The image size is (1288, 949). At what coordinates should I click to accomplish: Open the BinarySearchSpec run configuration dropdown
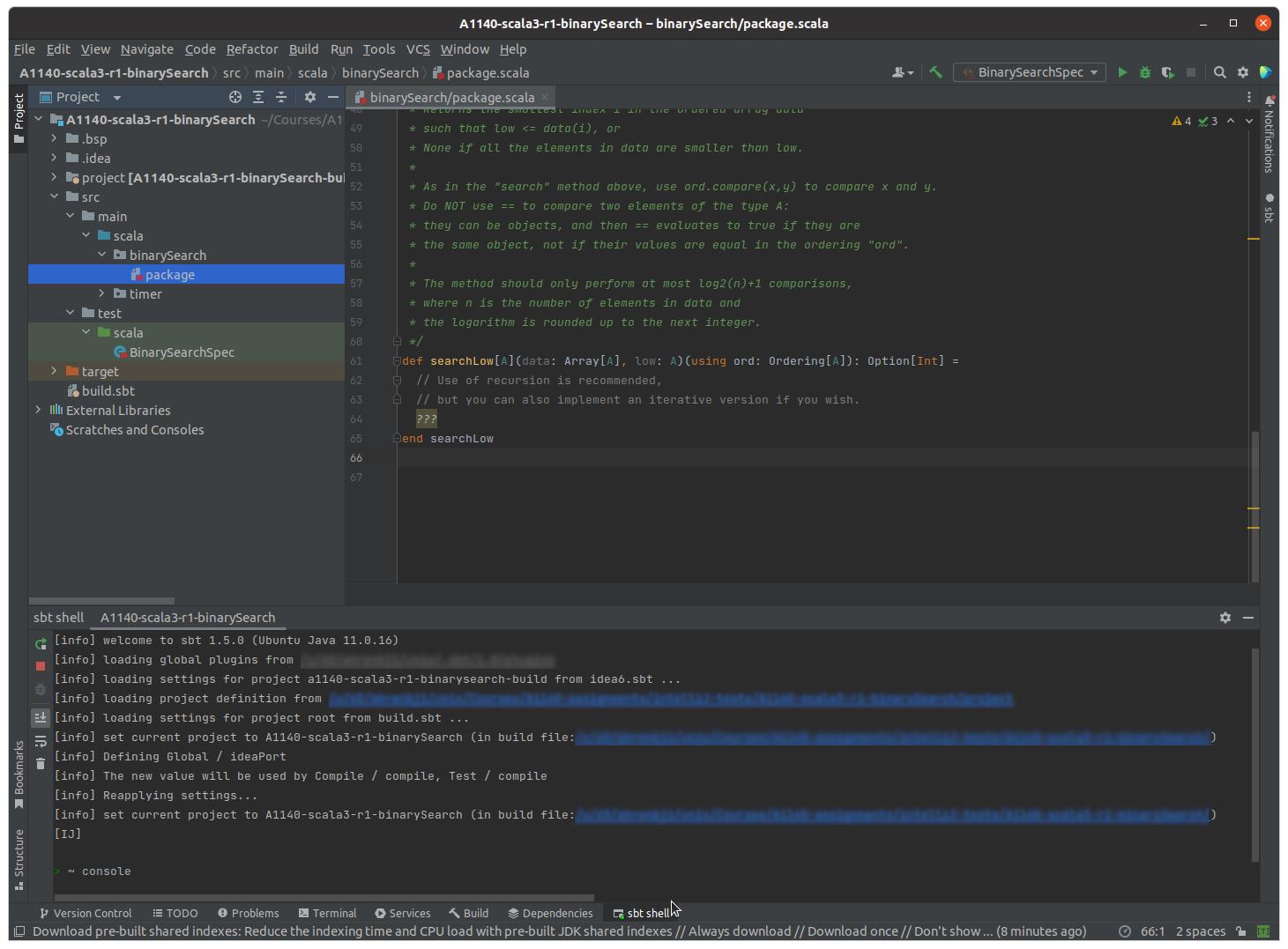point(1031,72)
